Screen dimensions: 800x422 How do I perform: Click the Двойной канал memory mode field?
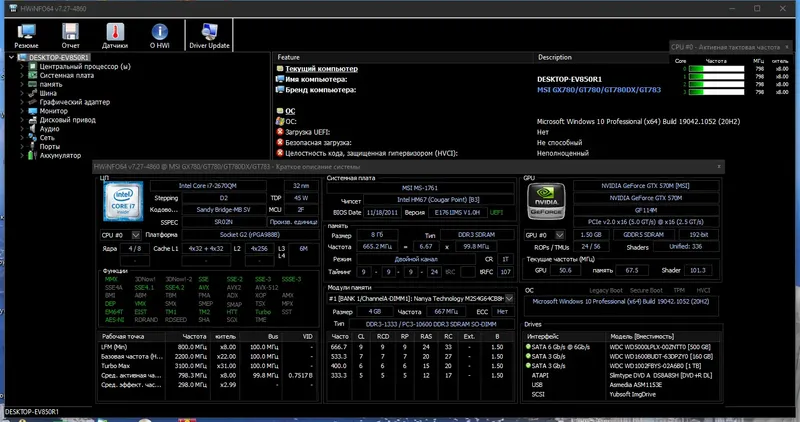(416, 259)
